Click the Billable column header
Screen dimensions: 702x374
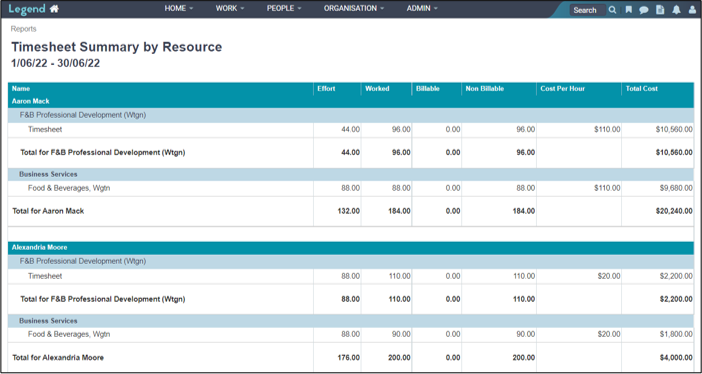tap(428, 89)
